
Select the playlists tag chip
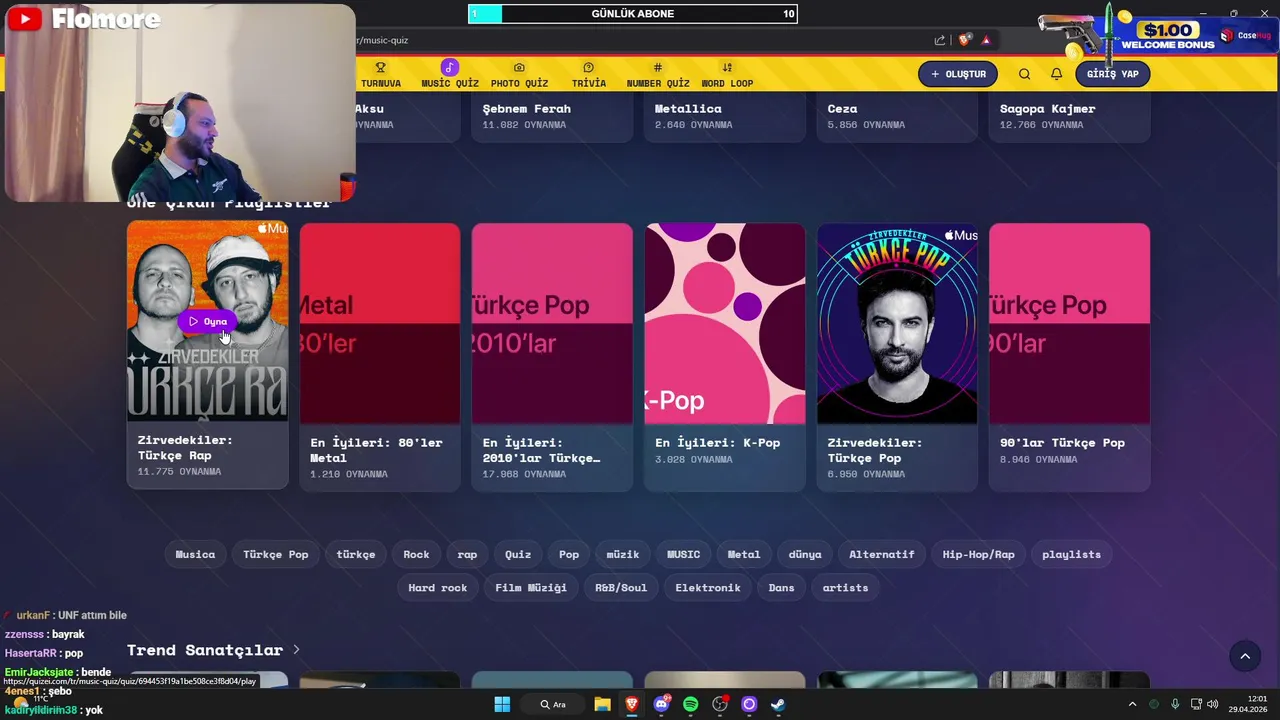[x=1071, y=554]
